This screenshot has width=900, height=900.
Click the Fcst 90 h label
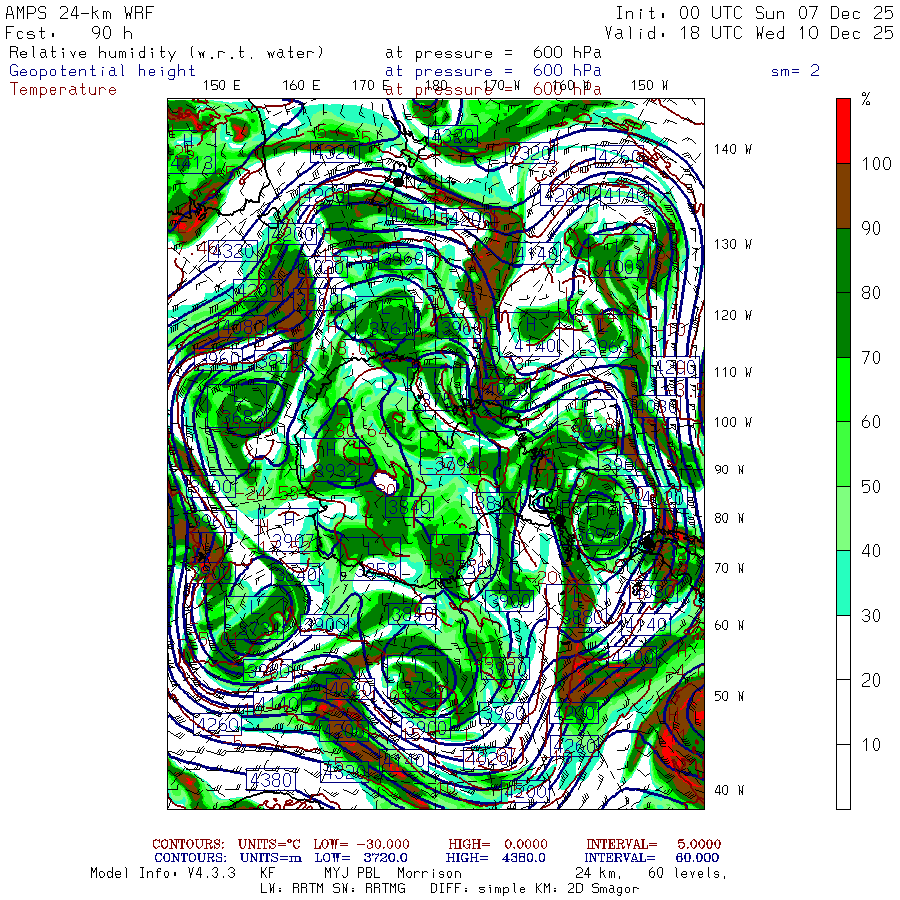click(69, 33)
